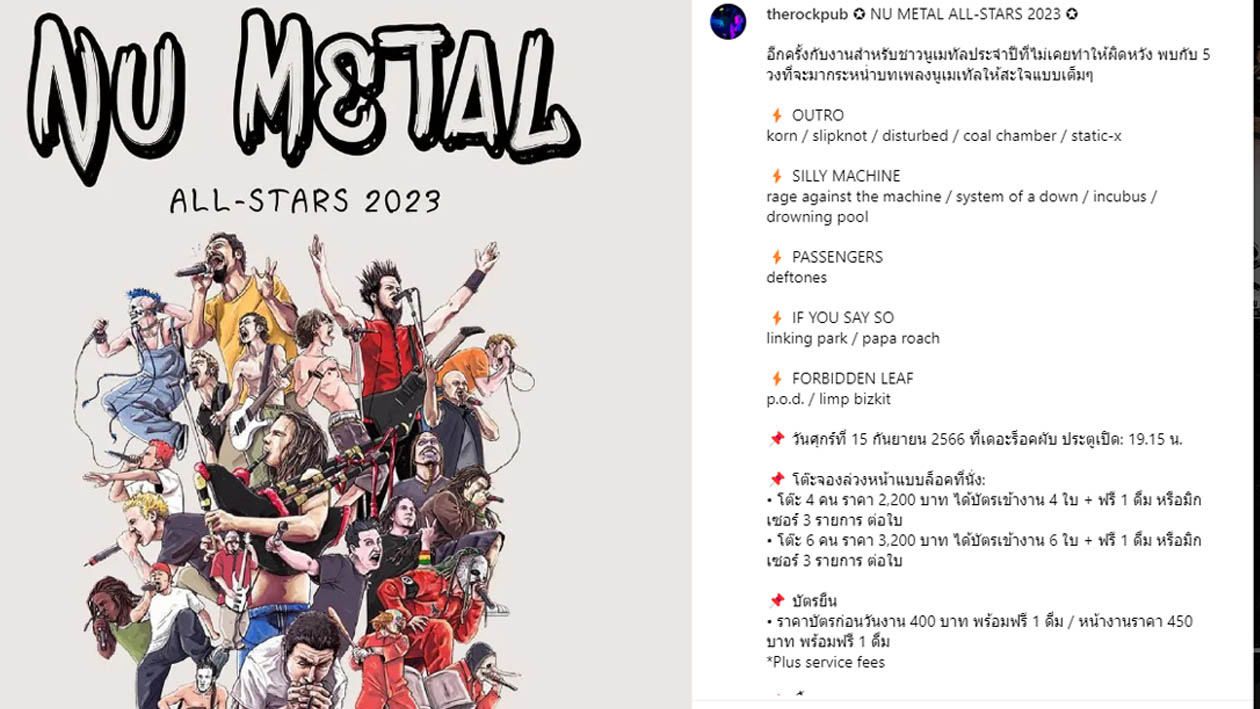This screenshot has width=1260, height=709.
Task: Click the lightning bolt beside SILLY MACHINE
Action: click(776, 176)
